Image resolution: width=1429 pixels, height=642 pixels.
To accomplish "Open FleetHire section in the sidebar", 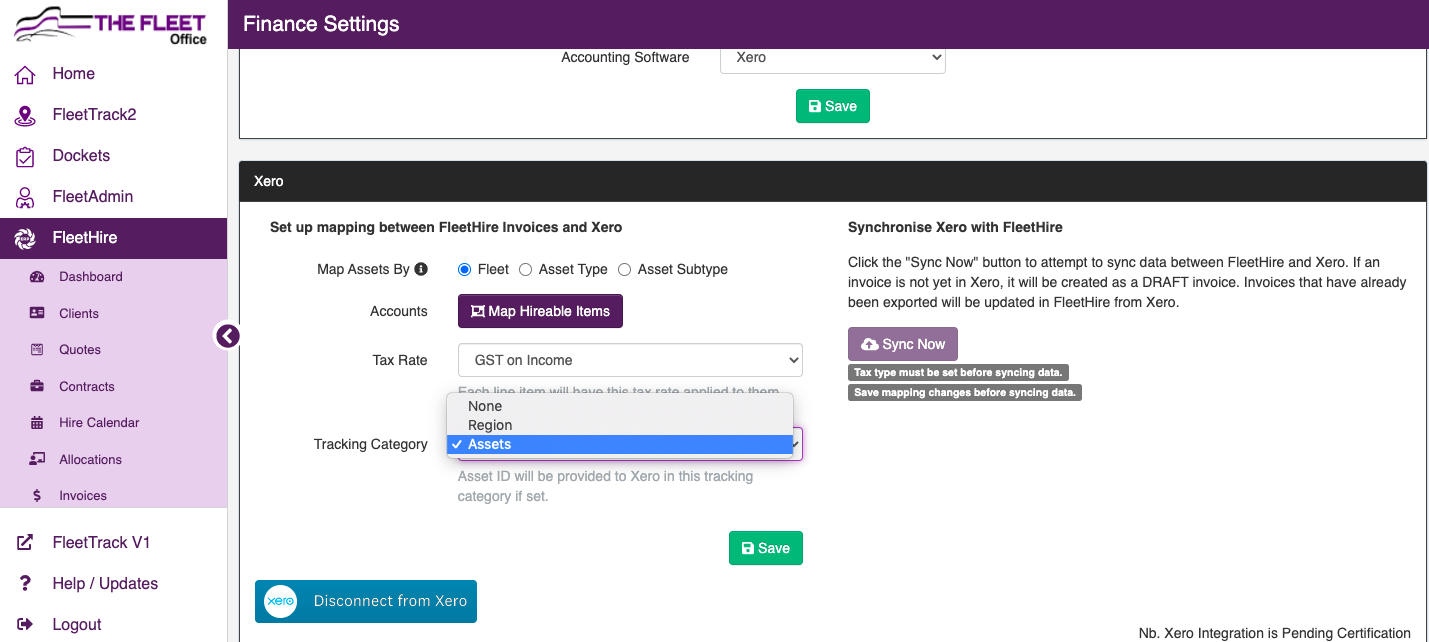I will click(114, 238).
